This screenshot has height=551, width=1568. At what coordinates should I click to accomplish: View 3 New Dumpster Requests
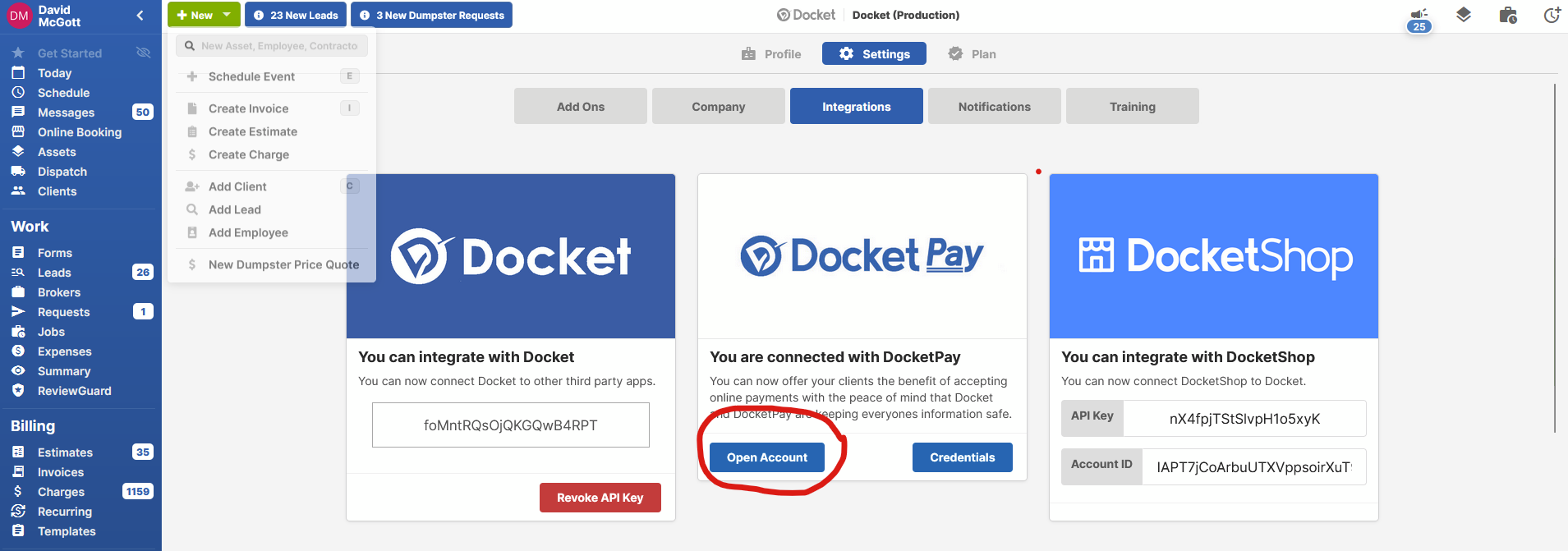(431, 15)
